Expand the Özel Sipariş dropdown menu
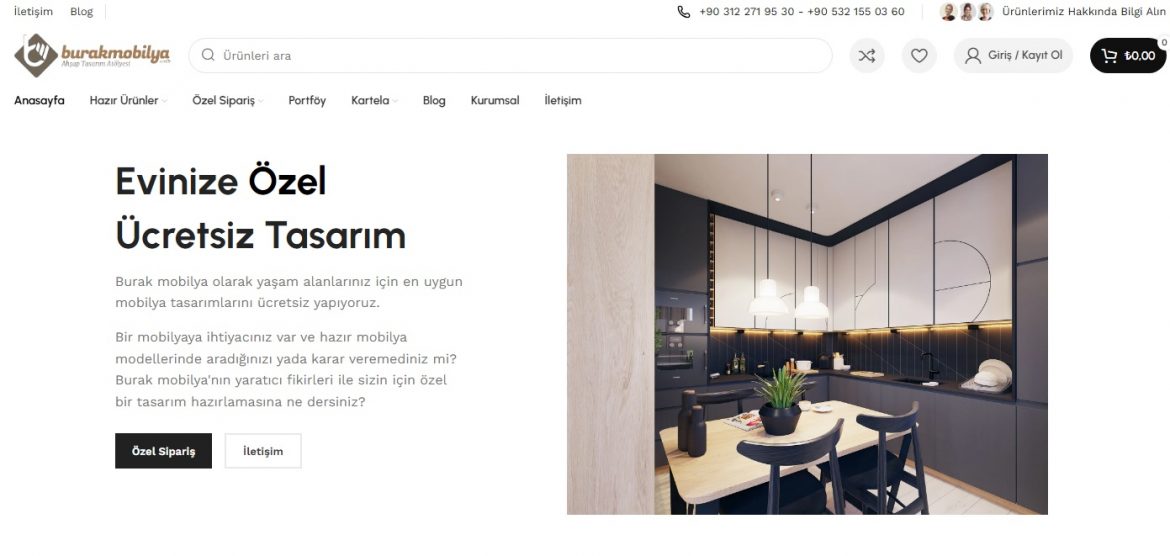Screen dimensions: 1170x556 click(228, 100)
